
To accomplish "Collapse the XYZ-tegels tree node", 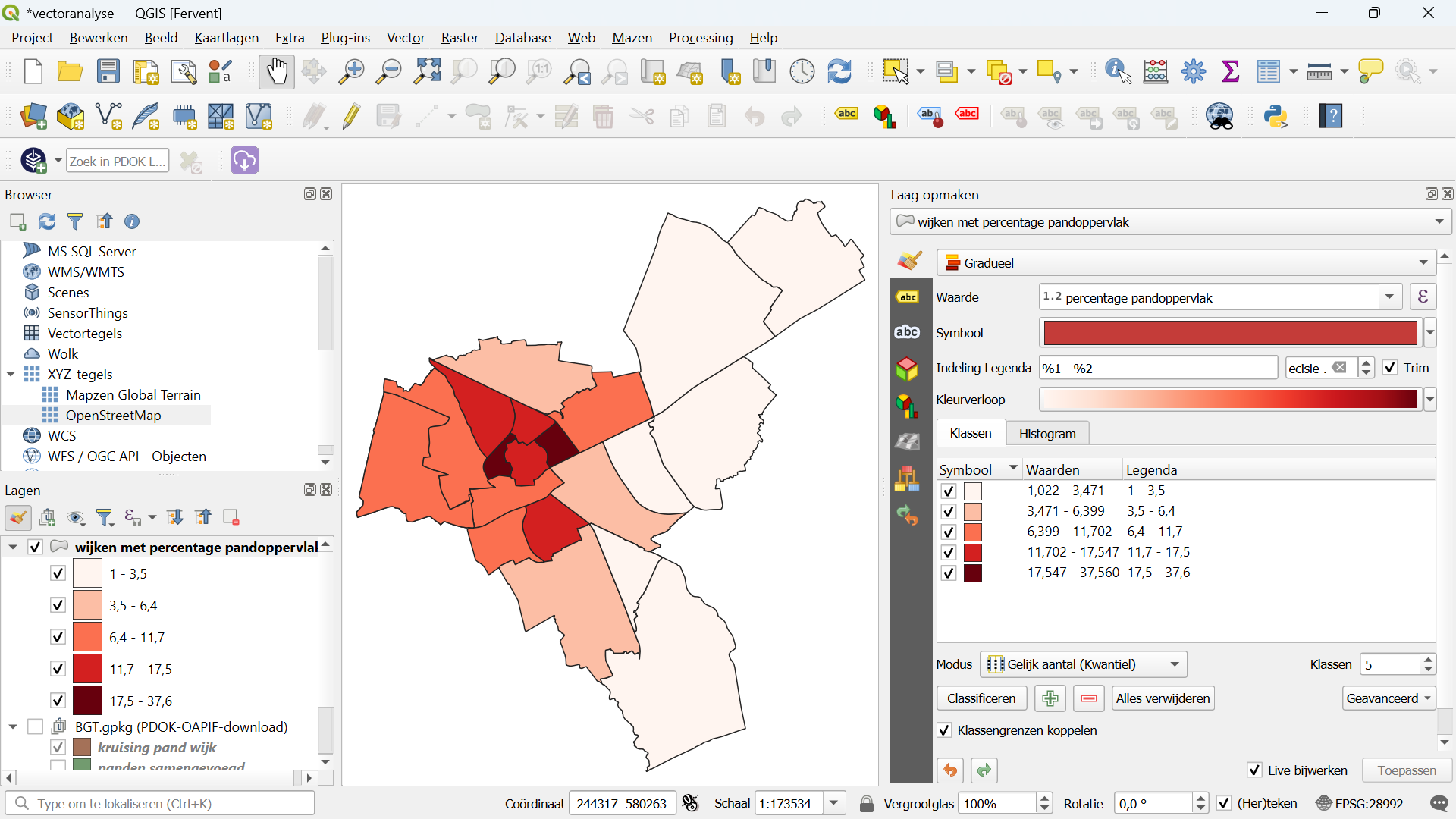I will tap(11, 374).
